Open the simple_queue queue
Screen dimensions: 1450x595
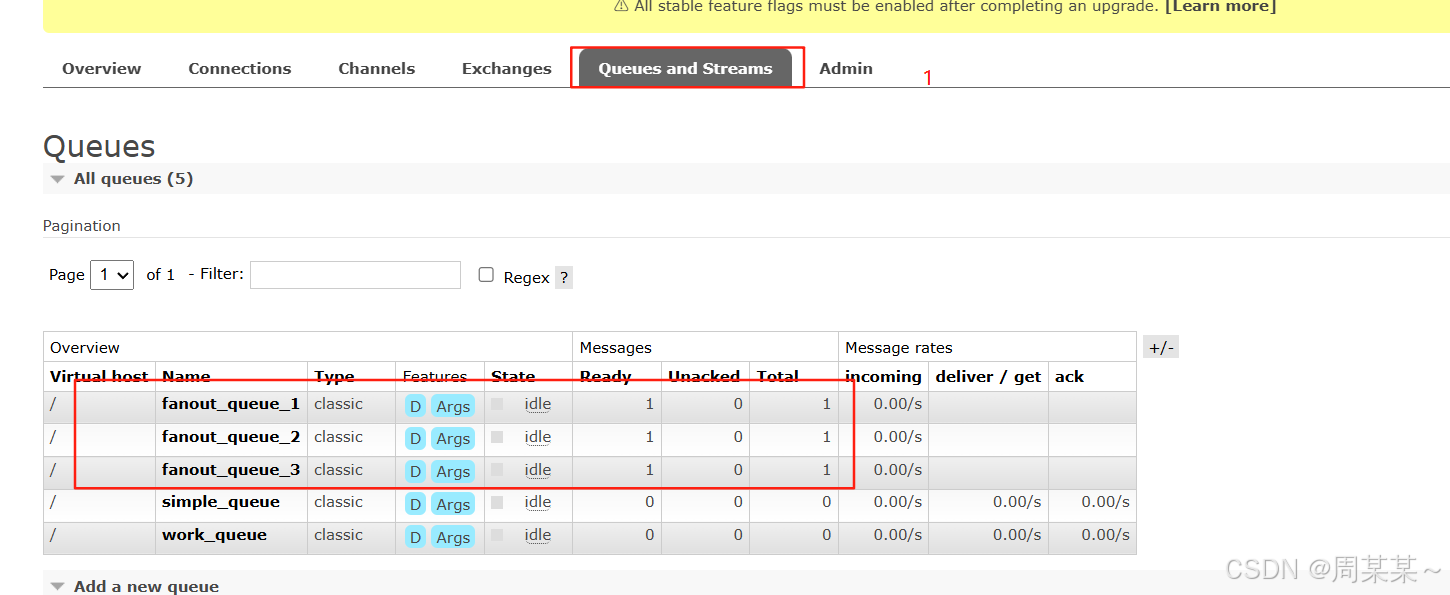[221, 502]
